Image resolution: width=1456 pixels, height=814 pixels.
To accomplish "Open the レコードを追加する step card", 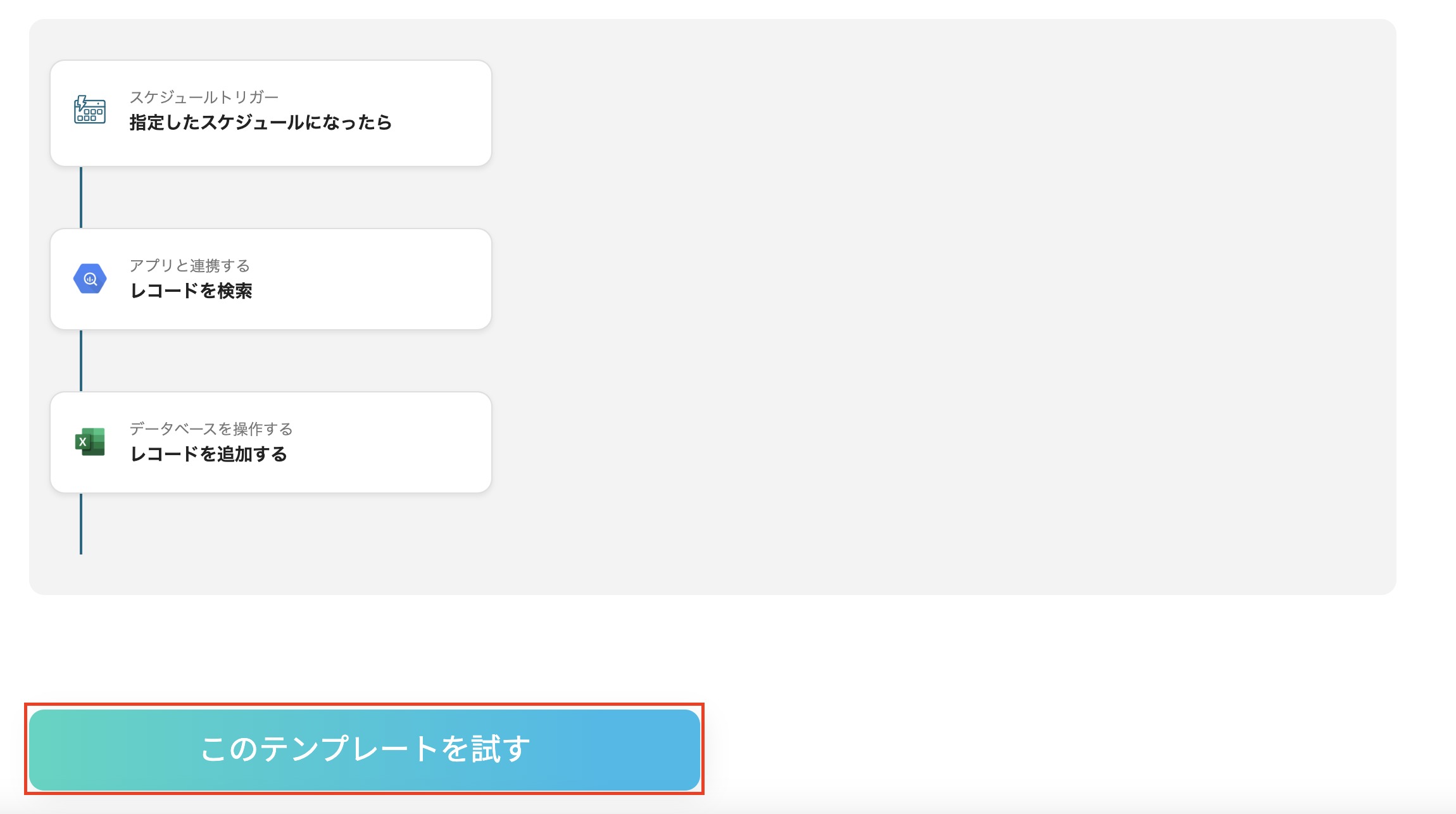I will [270, 442].
